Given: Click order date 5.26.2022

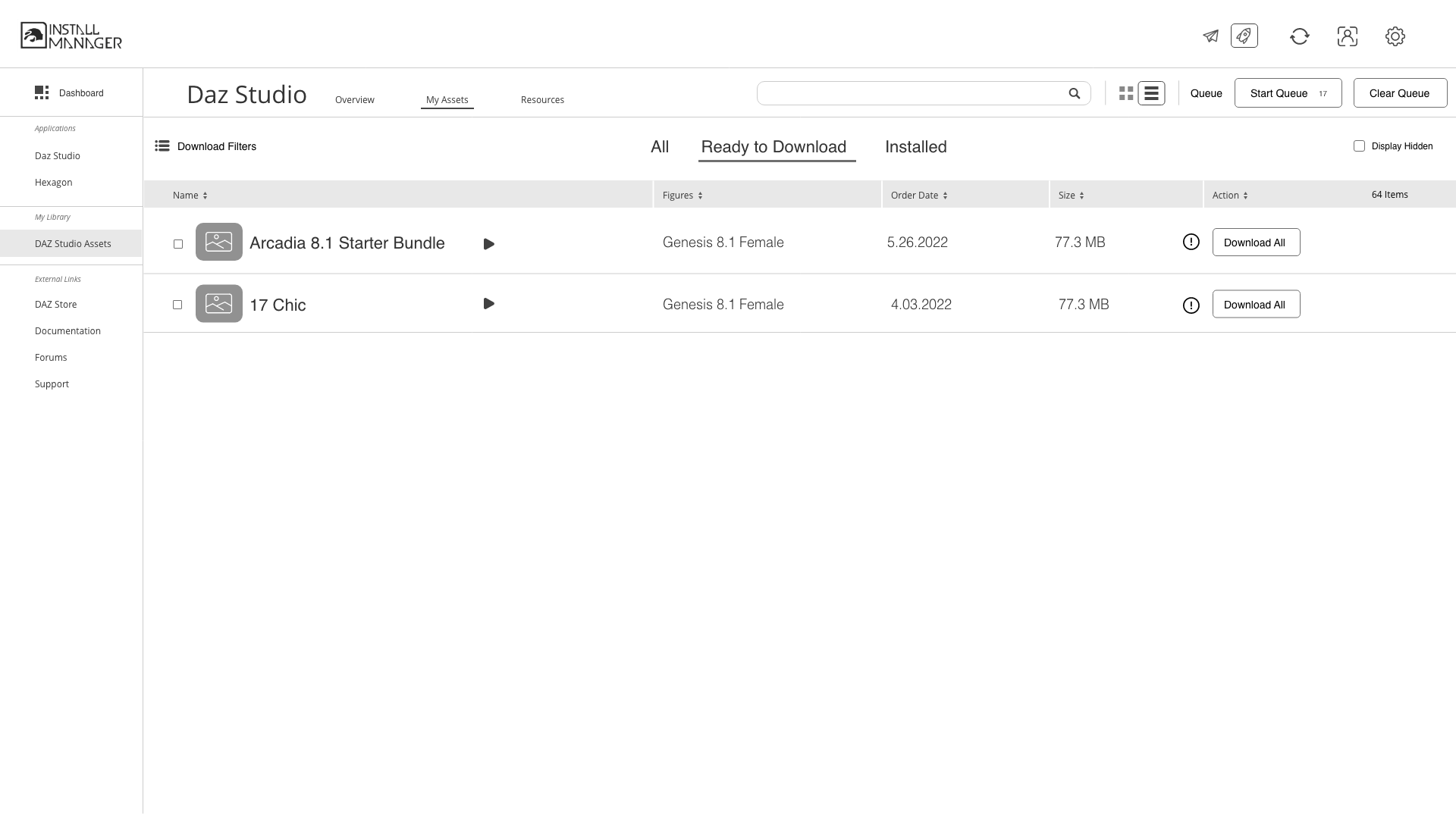Looking at the screenshot, I should (x=918, y=242).
